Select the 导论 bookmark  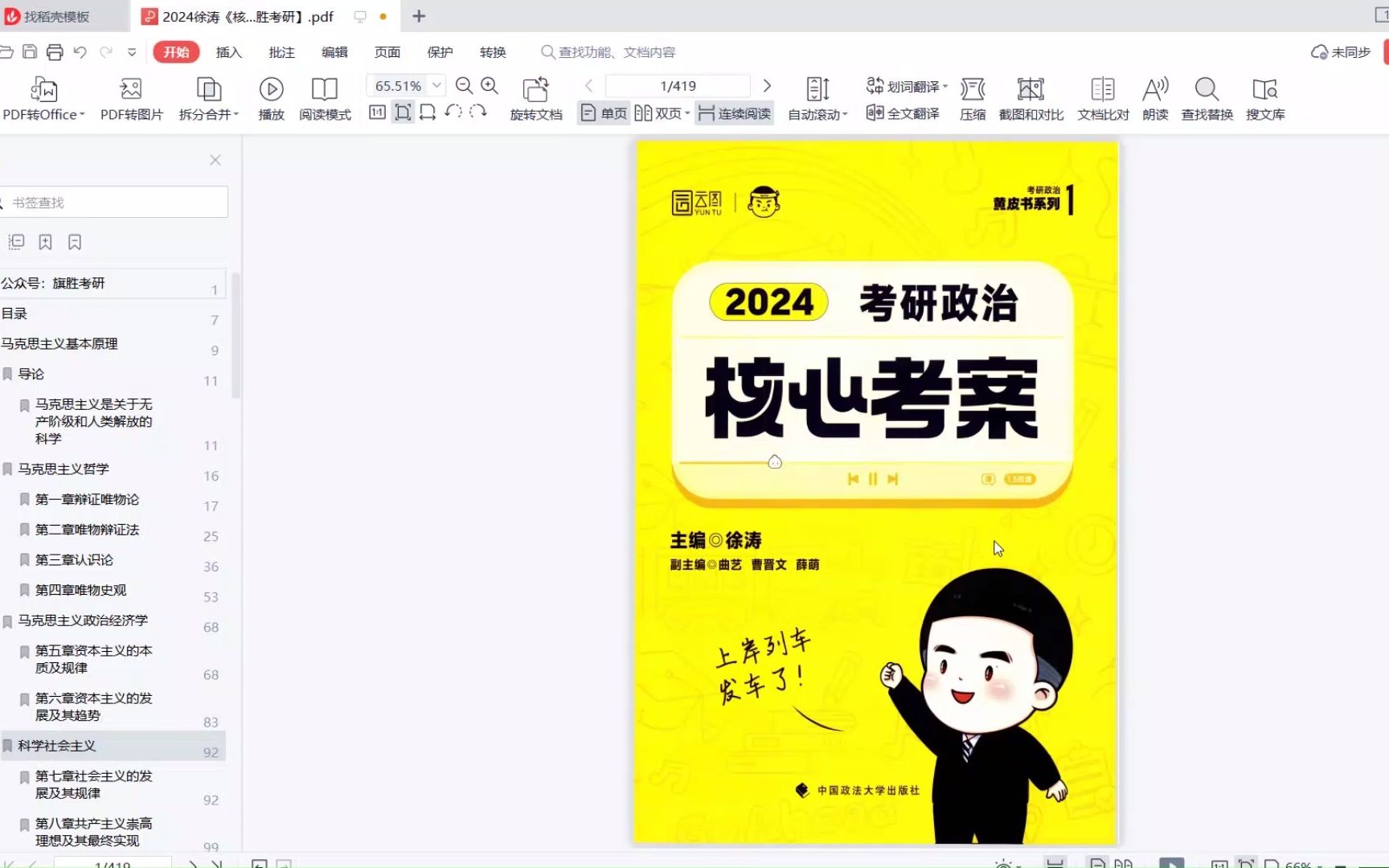coord(113,375)
